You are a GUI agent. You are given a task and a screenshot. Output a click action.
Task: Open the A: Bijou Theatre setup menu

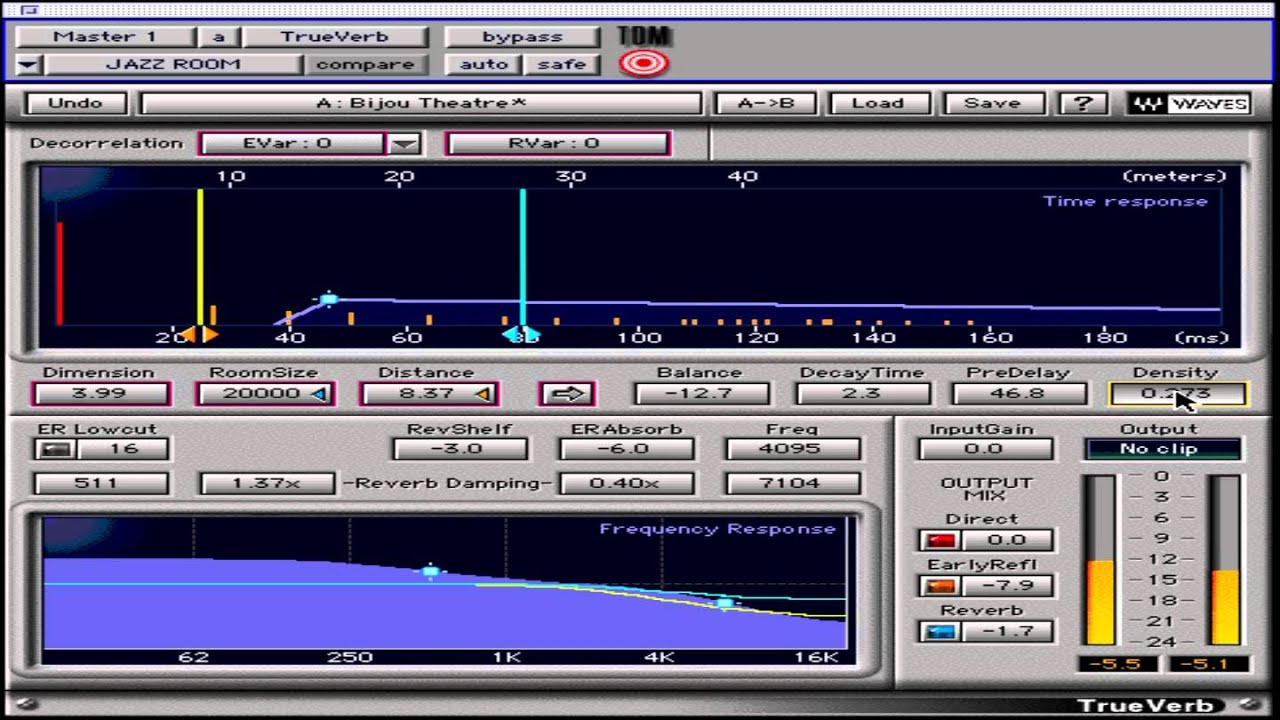coord(421,103)
